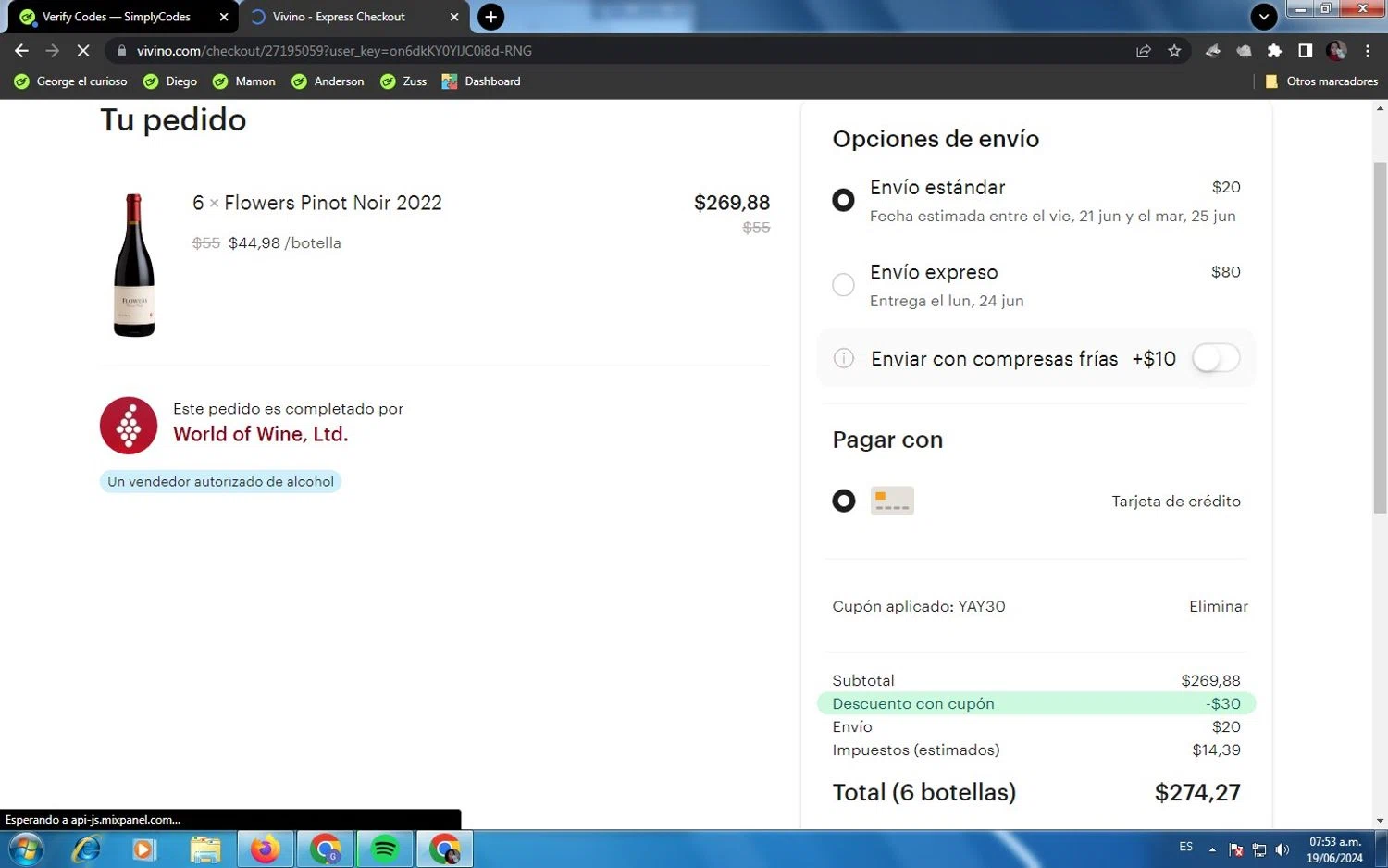Open the Anderson bookmark
The height and width of the screenshot is (868, 1388).
328,81
